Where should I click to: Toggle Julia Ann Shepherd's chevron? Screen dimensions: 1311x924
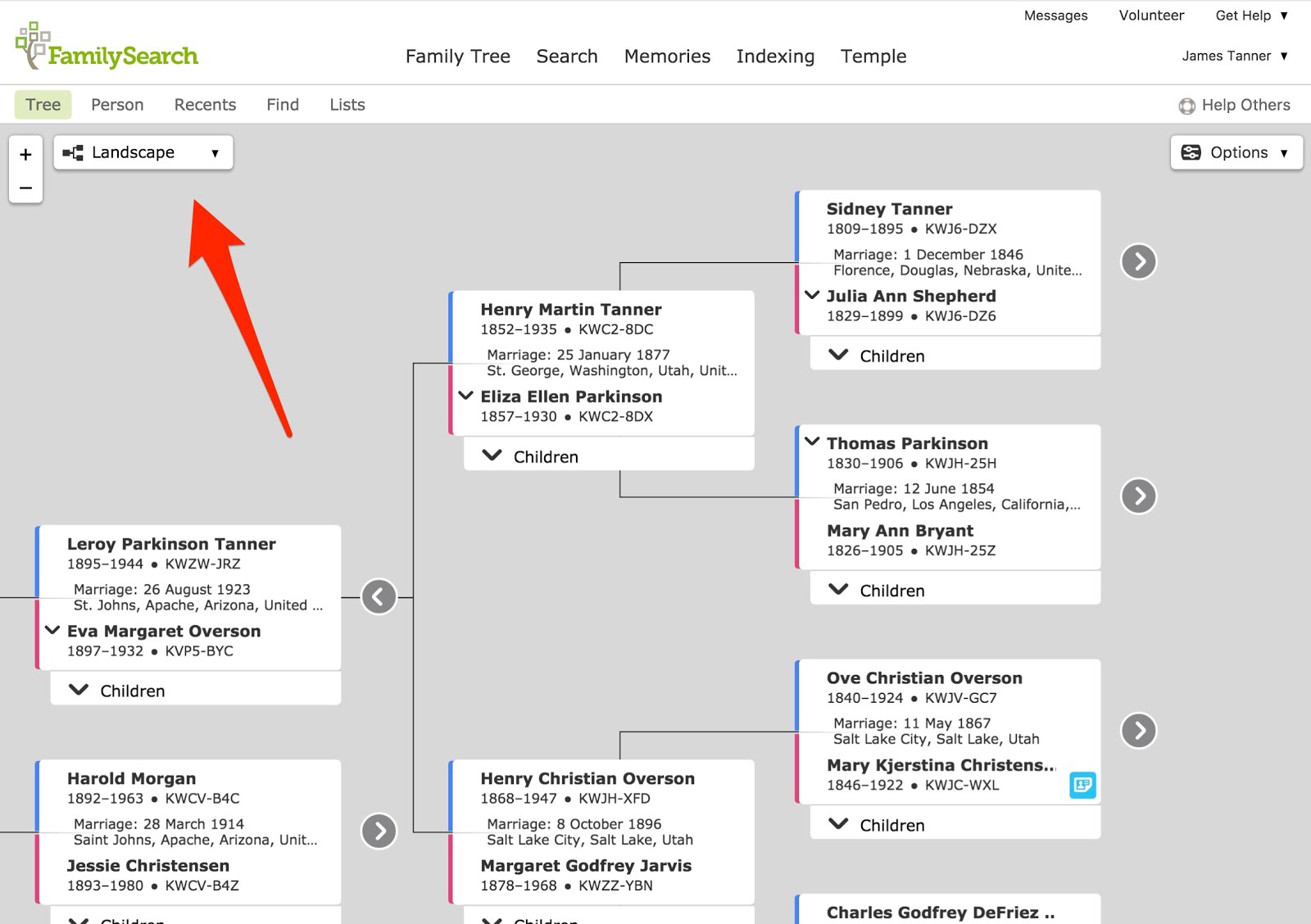tap(811, 295)
